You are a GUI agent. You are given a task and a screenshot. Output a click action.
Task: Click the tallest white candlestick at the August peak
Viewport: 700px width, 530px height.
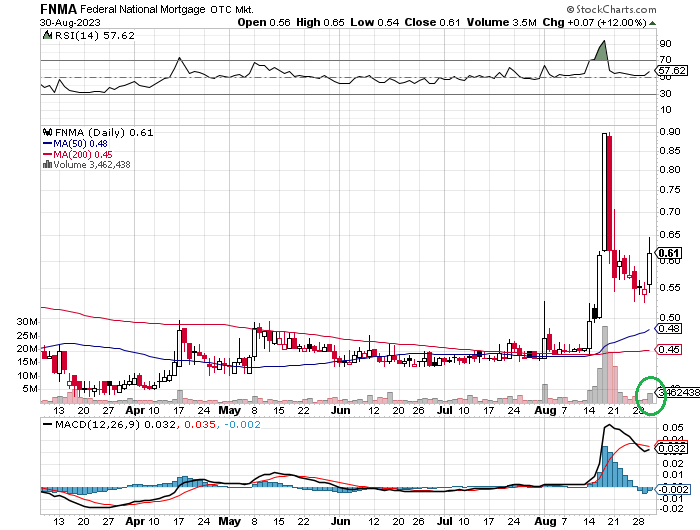605,192
